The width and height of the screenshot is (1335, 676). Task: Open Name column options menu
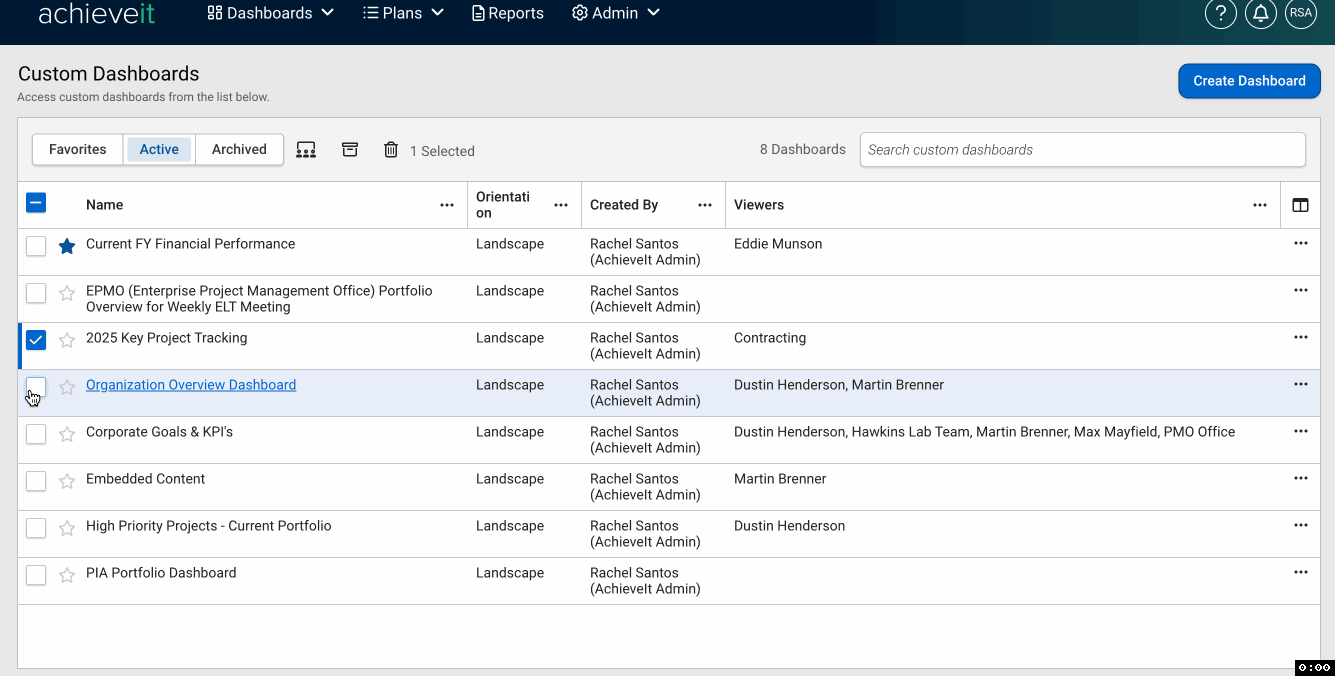click(447, 205)
